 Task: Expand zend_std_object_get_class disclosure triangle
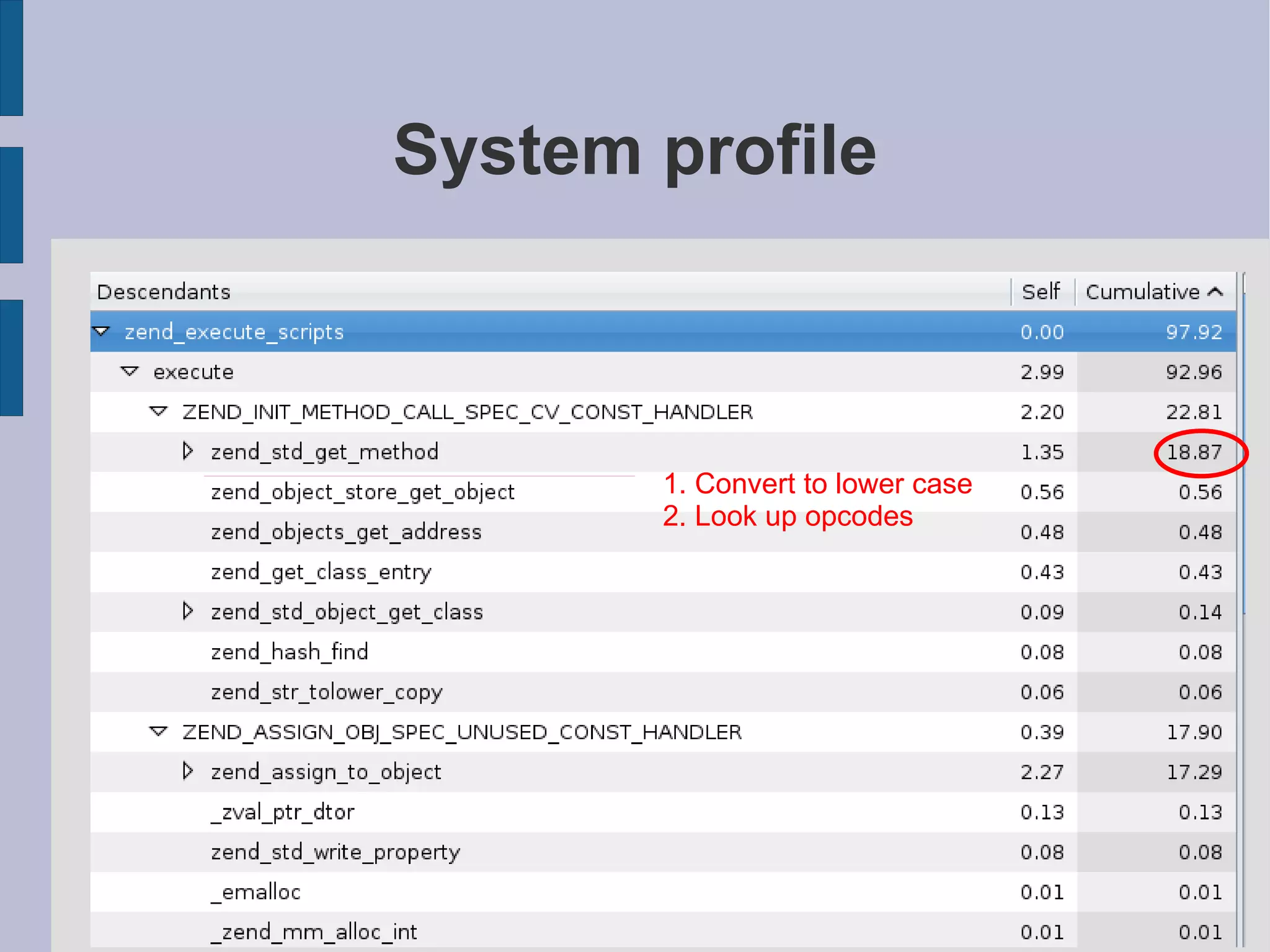[188, 612]
